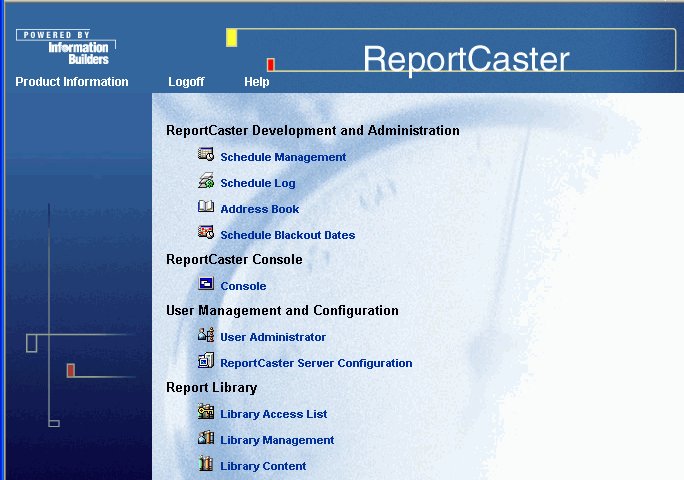
Task: Open ReportCaster Server Configuration link
Action: pos(316,363)
